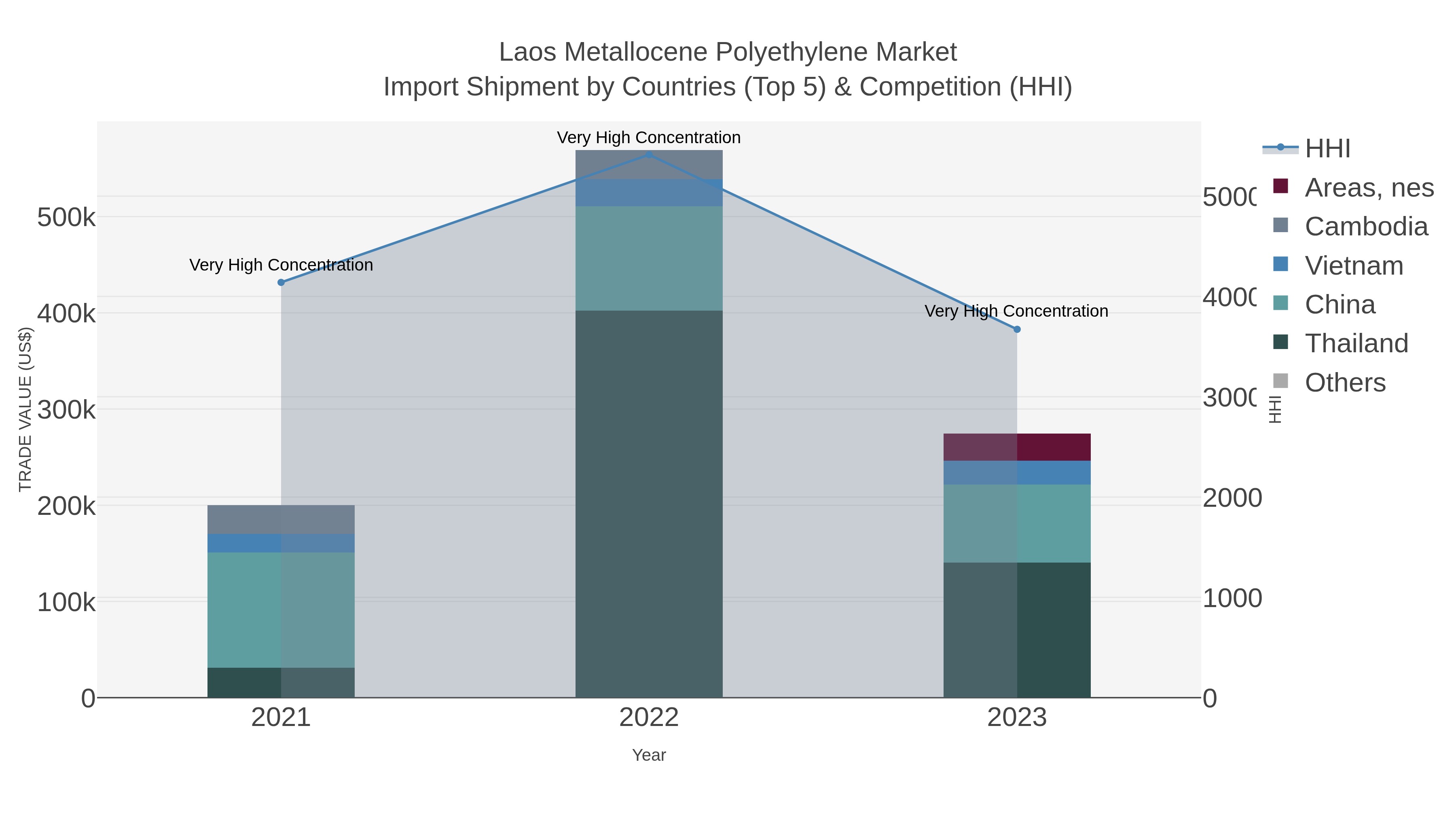Image resolution: width=1456 pixels, height=819 pixels.
Task: Click the 2023 China bar segment
Action: (1017, 524)
